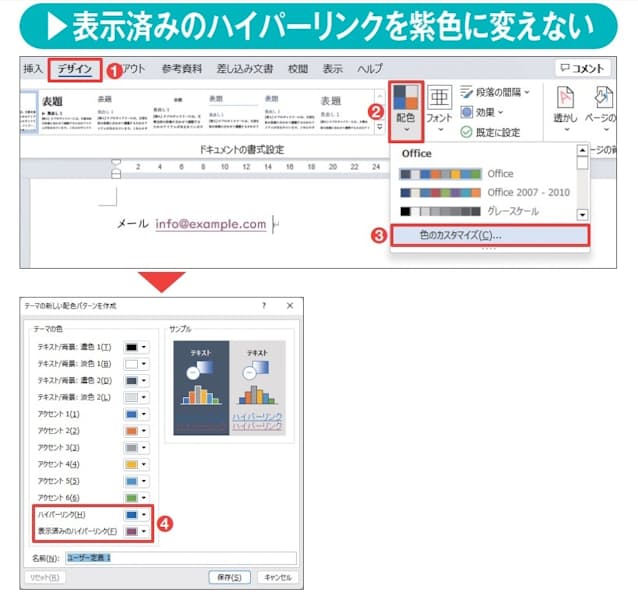Screen dimensions: 638x596
Task: Select the first 表題 style set thumbnail
Action: (68, 112)
